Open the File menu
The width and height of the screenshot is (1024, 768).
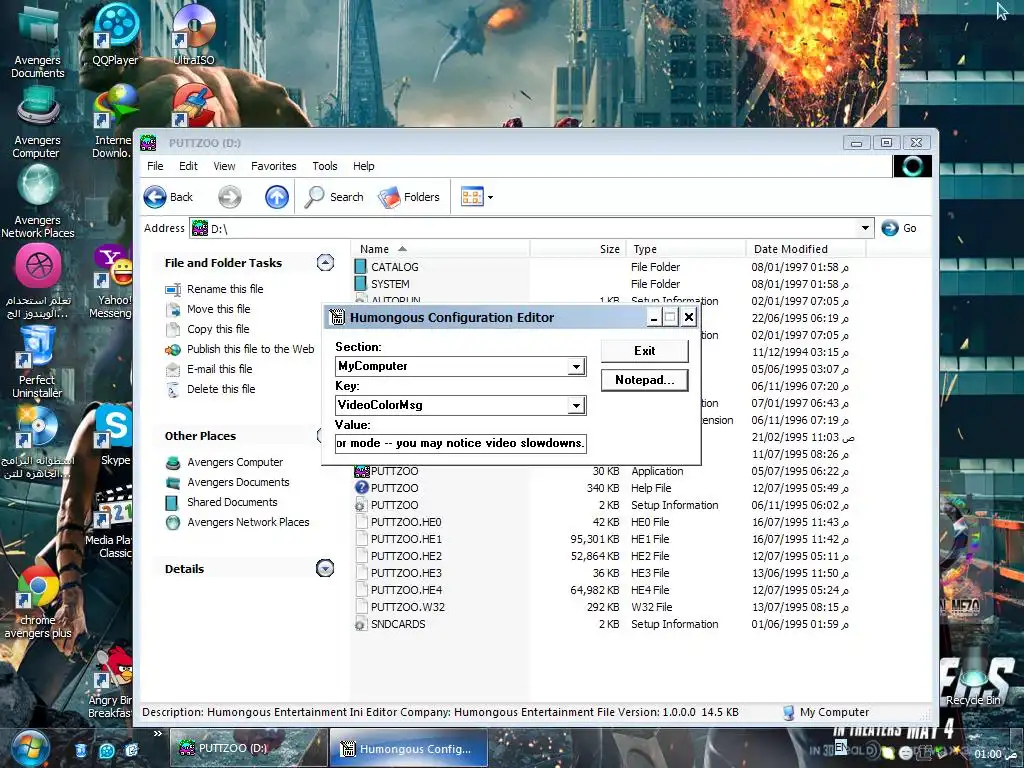tap(155, 166)
